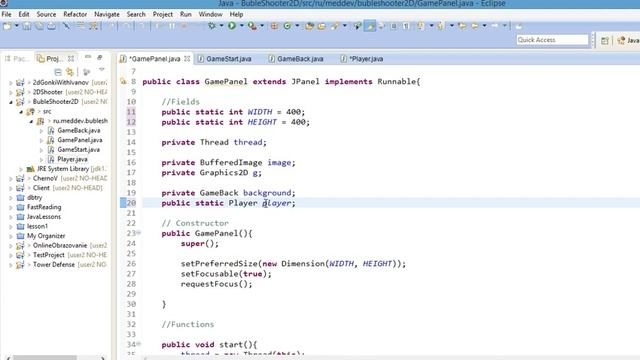
Task: Select the FastReading project
Action: [x=44, y=207]
